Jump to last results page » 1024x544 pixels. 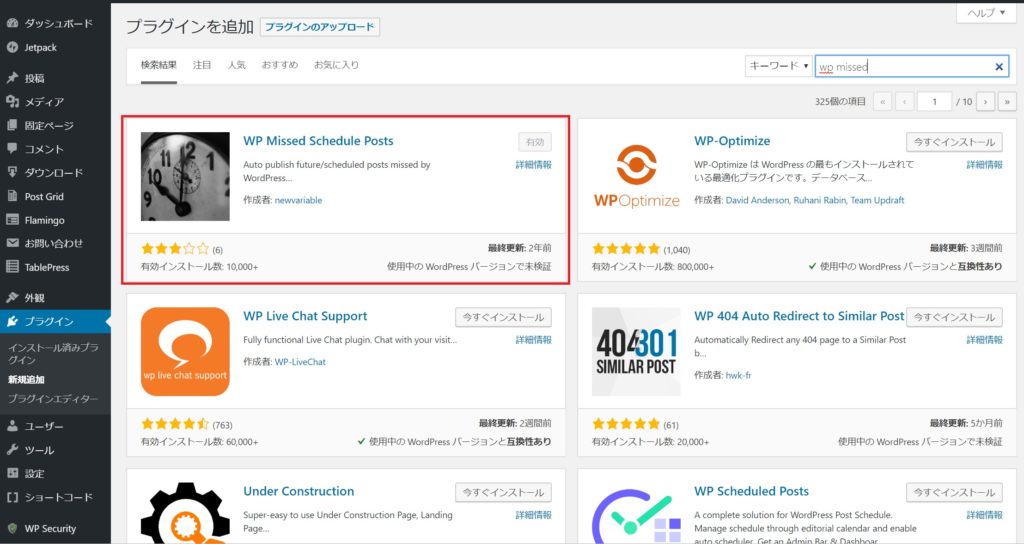1007,102
